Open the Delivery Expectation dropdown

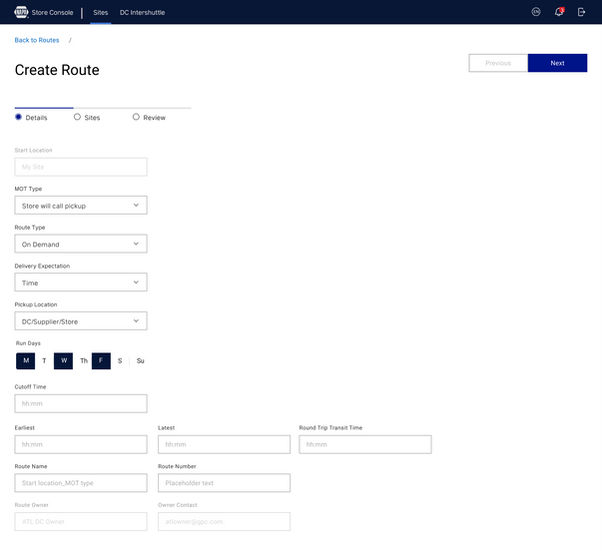(x=81, y=282)
